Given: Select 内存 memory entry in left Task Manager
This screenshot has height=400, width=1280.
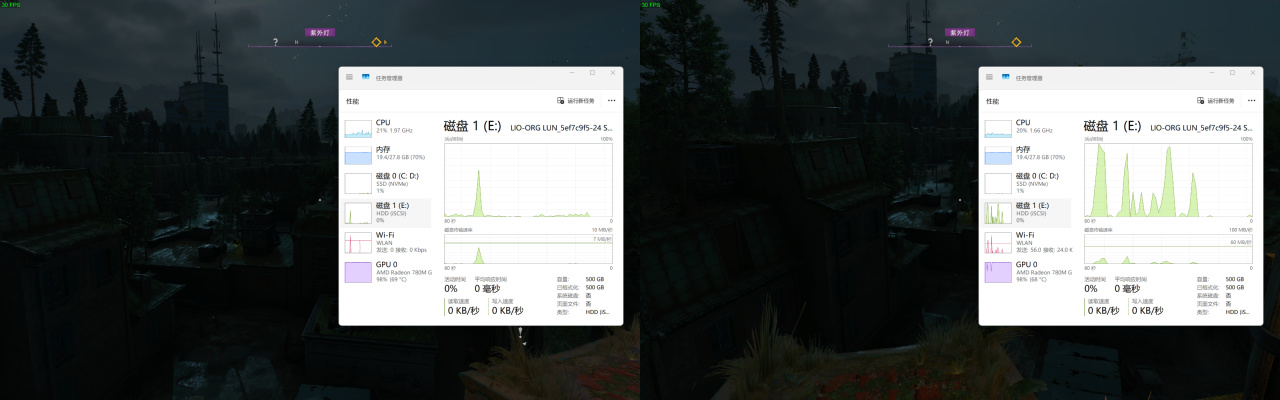Looking at the screenshot, I should coord(387,154).
